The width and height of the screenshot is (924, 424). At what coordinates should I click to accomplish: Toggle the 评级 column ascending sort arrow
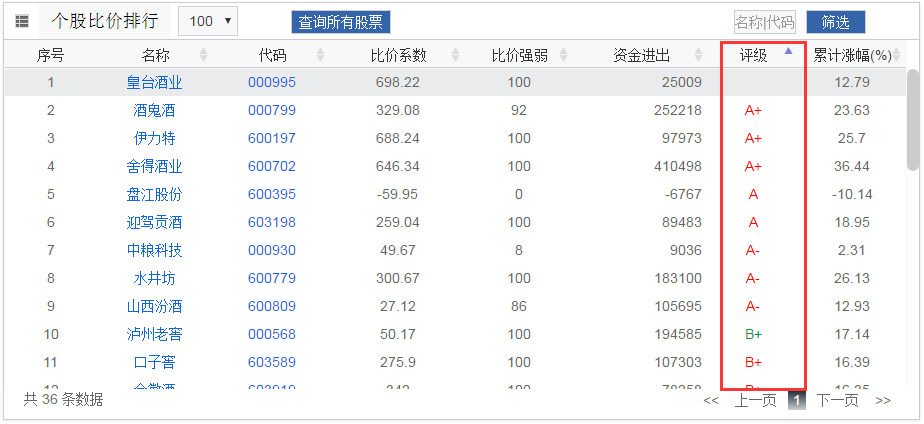pyautogui.click(x=788, y=51)
